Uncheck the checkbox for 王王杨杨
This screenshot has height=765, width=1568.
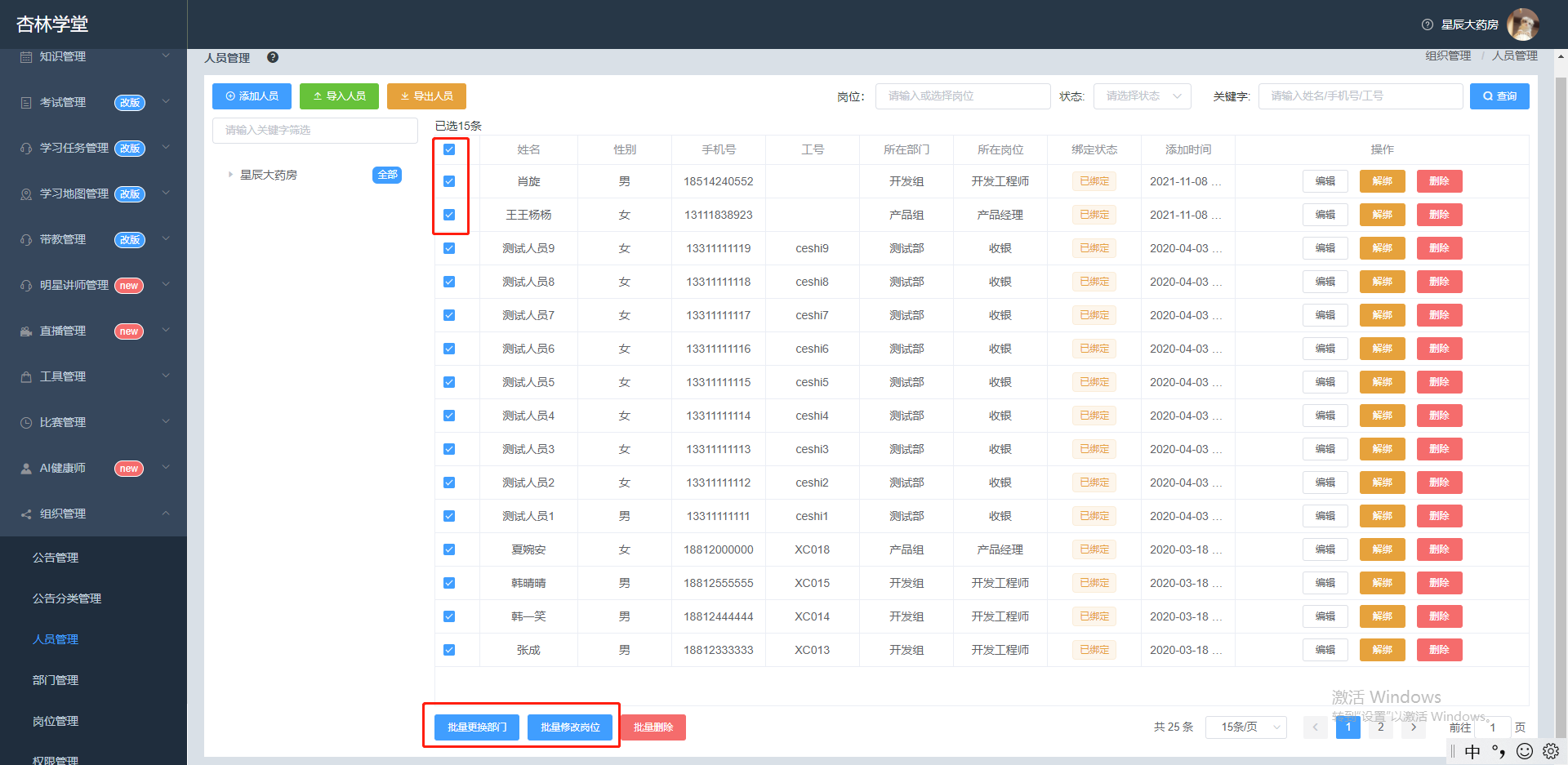pyautogui.click(x=449, y=215)
